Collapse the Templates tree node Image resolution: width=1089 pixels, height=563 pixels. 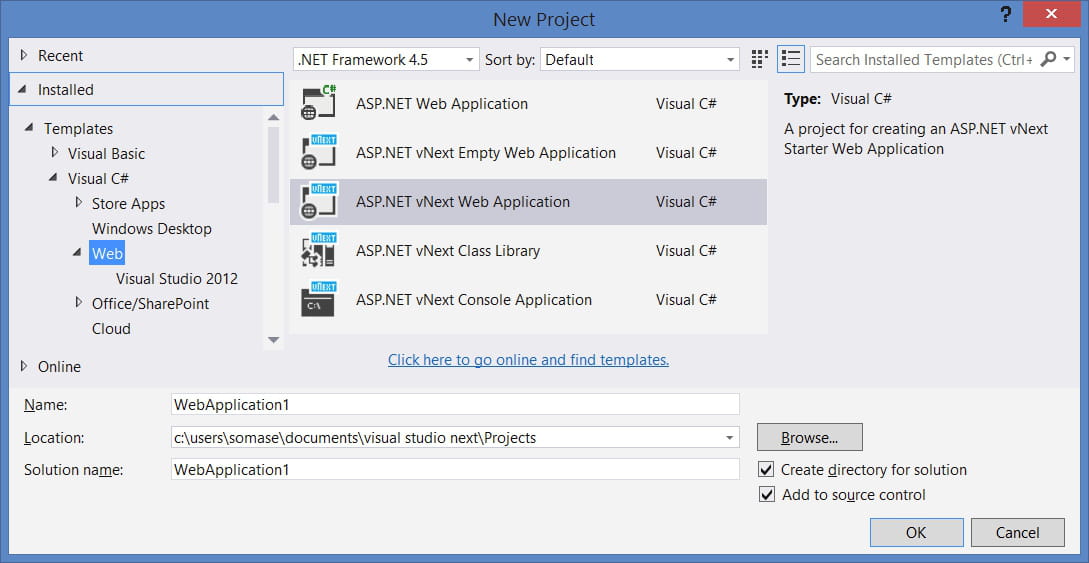(x=30, y=128)
